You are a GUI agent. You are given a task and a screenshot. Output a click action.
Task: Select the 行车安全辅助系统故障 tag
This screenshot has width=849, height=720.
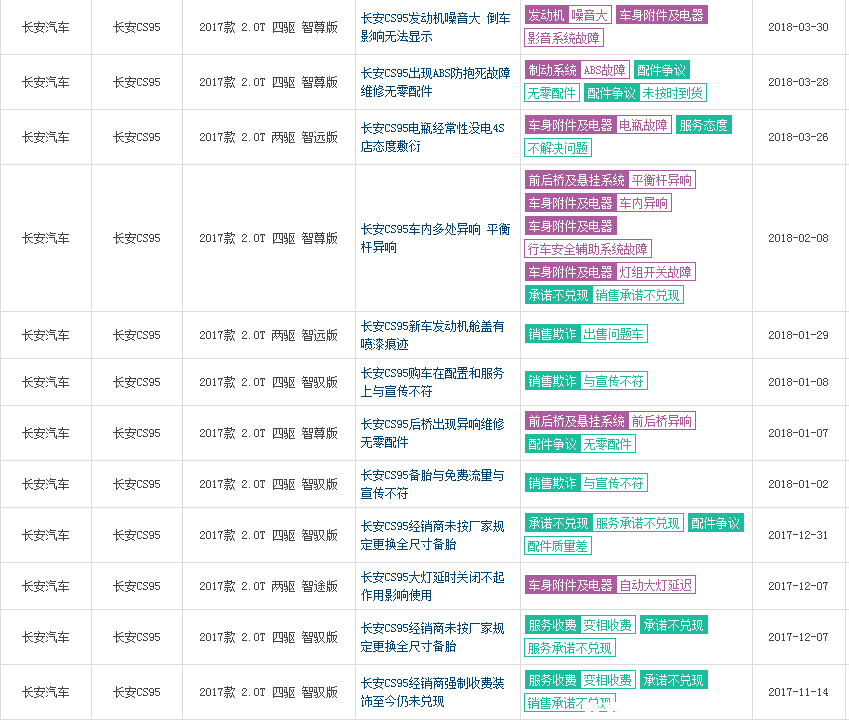[x=588, y=249]
